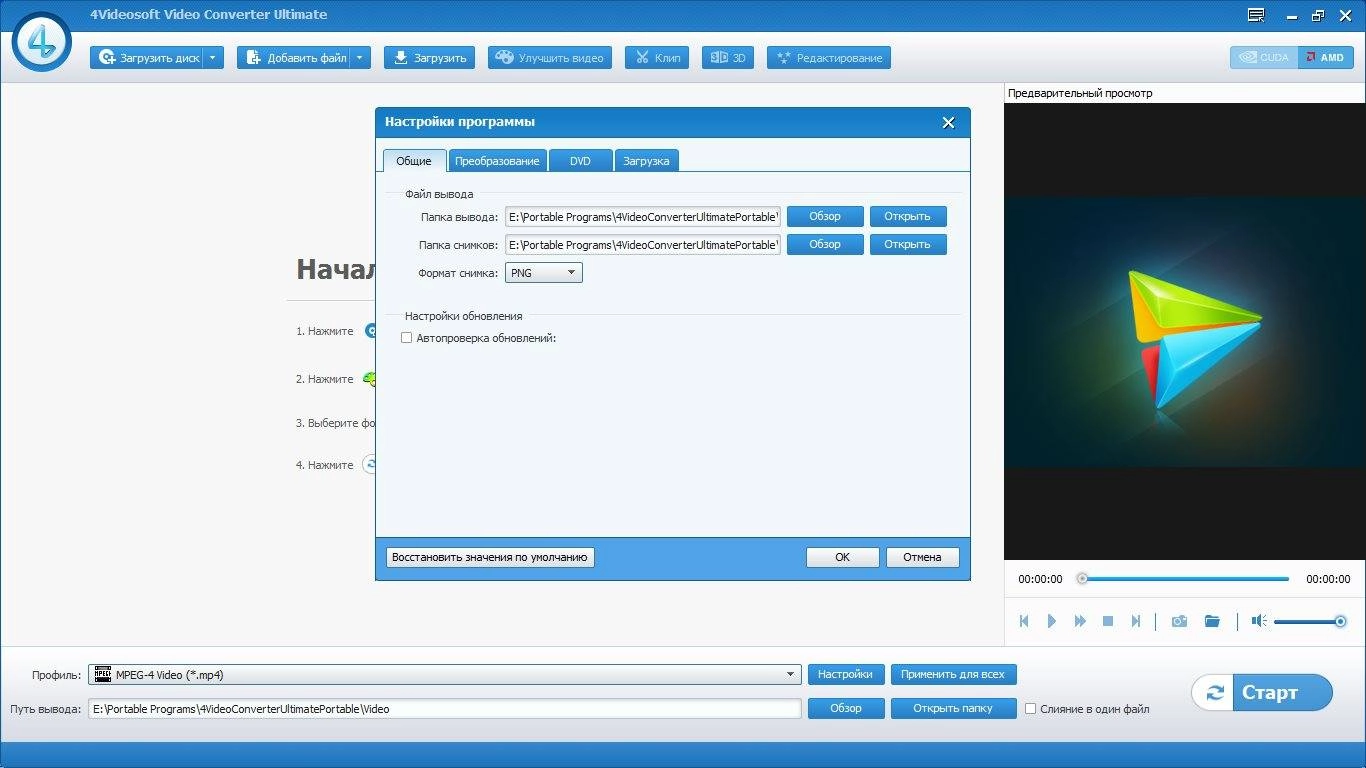Click the bottom Обзор button

pos(846,708)
